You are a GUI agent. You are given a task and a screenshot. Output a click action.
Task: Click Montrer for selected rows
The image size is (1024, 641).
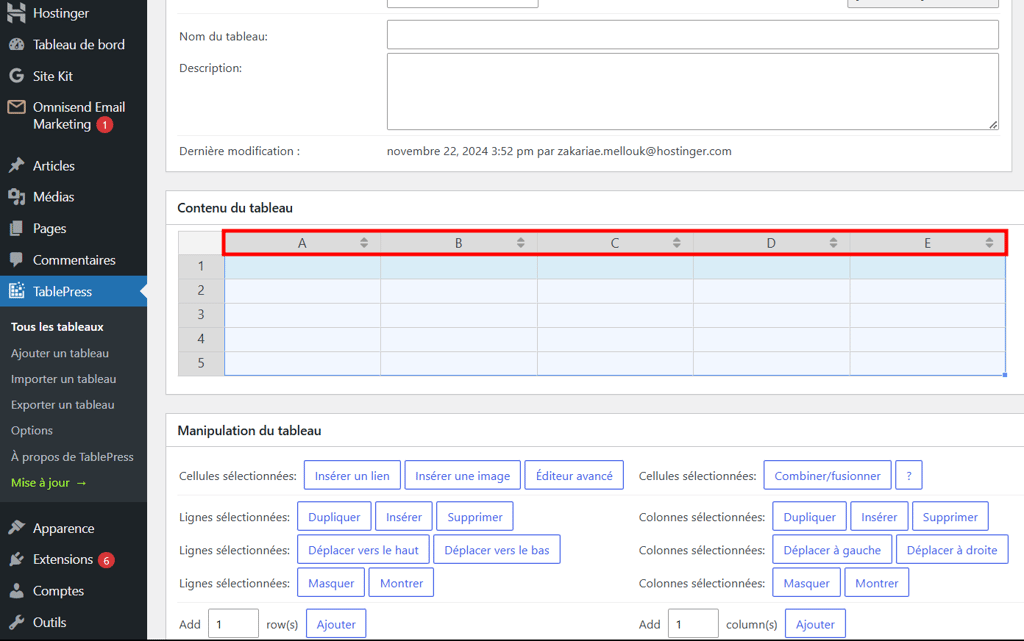(x=401, y=582)
